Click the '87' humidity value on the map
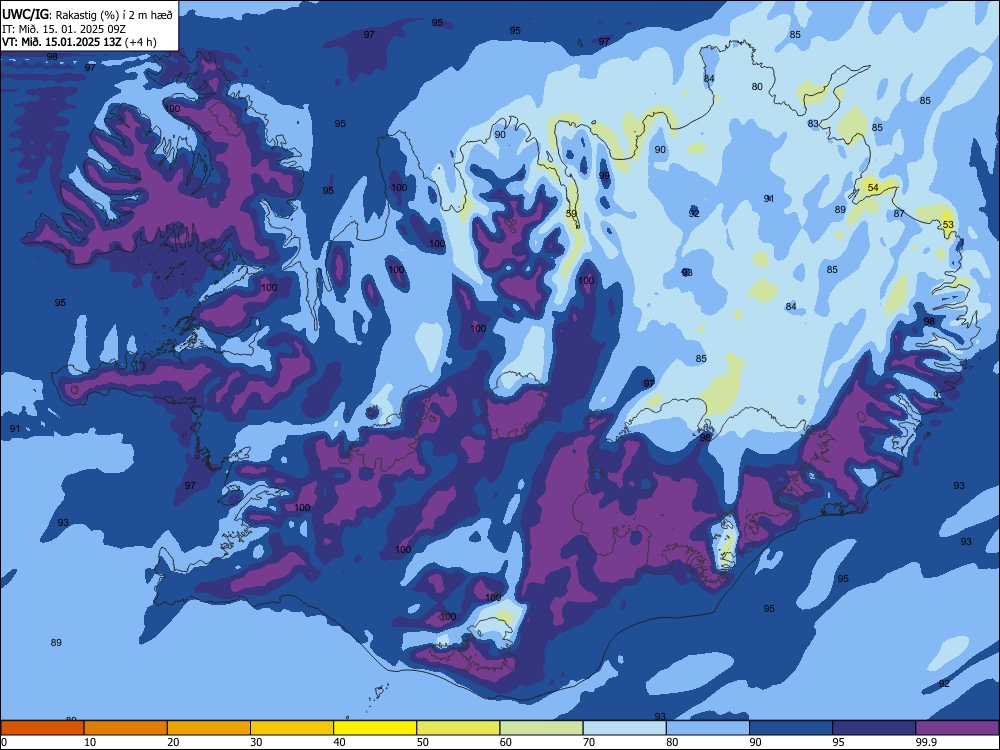The width and height of the screenshot is (1000, 750). [899, 214]
